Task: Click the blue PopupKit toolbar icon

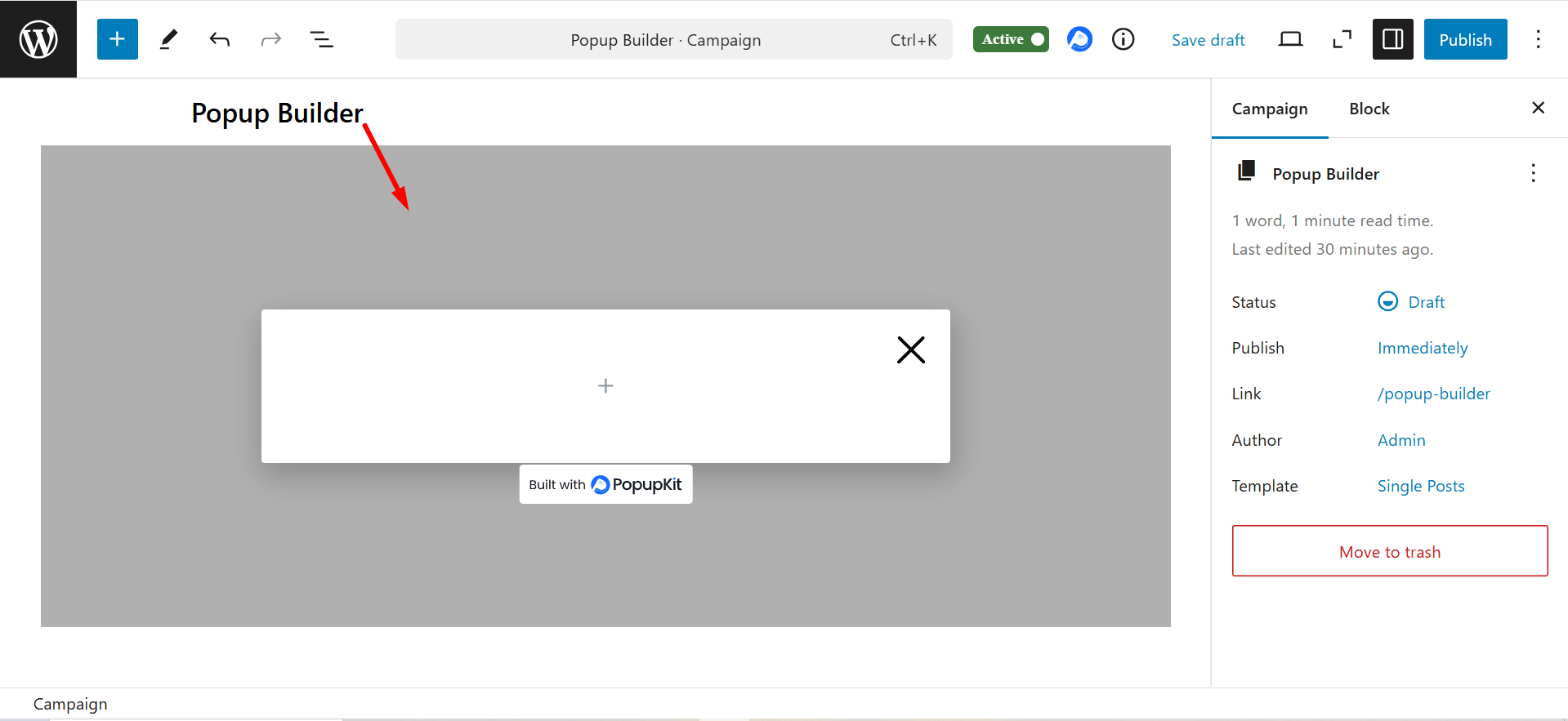Action: tap(1079, 39)
